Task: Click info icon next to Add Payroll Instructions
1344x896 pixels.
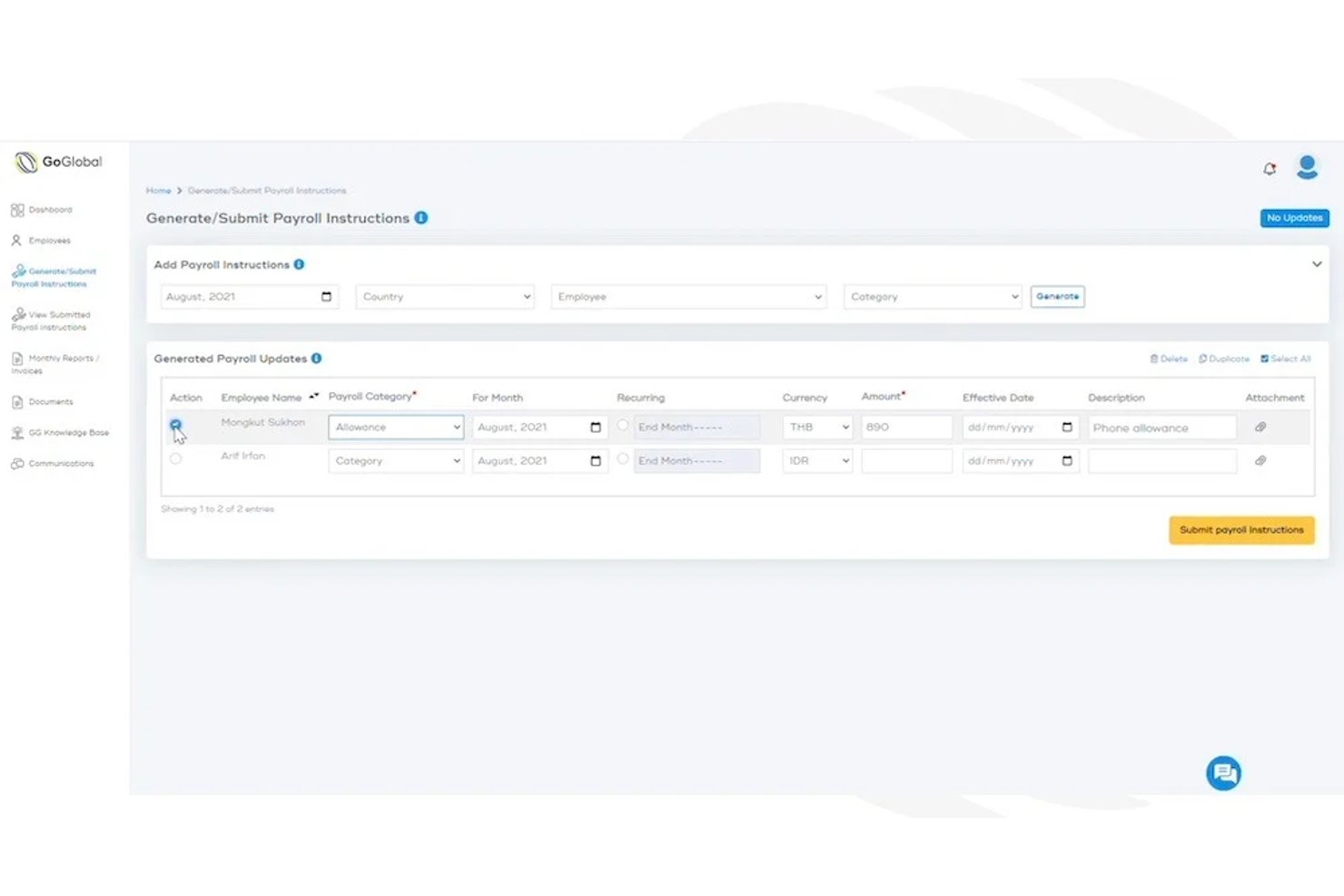Action: tap(299, 264)
